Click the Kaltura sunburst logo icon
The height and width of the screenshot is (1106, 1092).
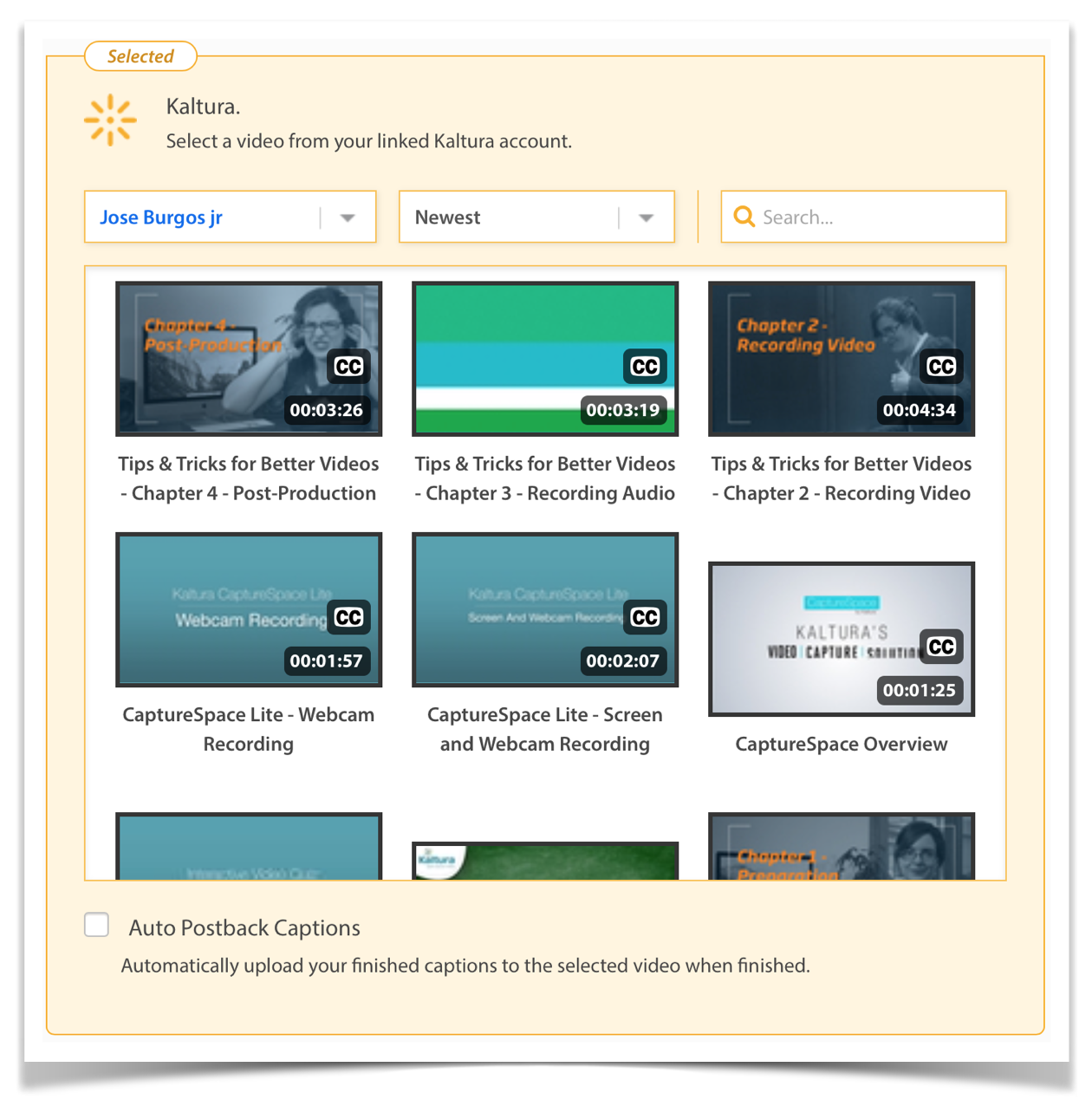click(110, 120)
